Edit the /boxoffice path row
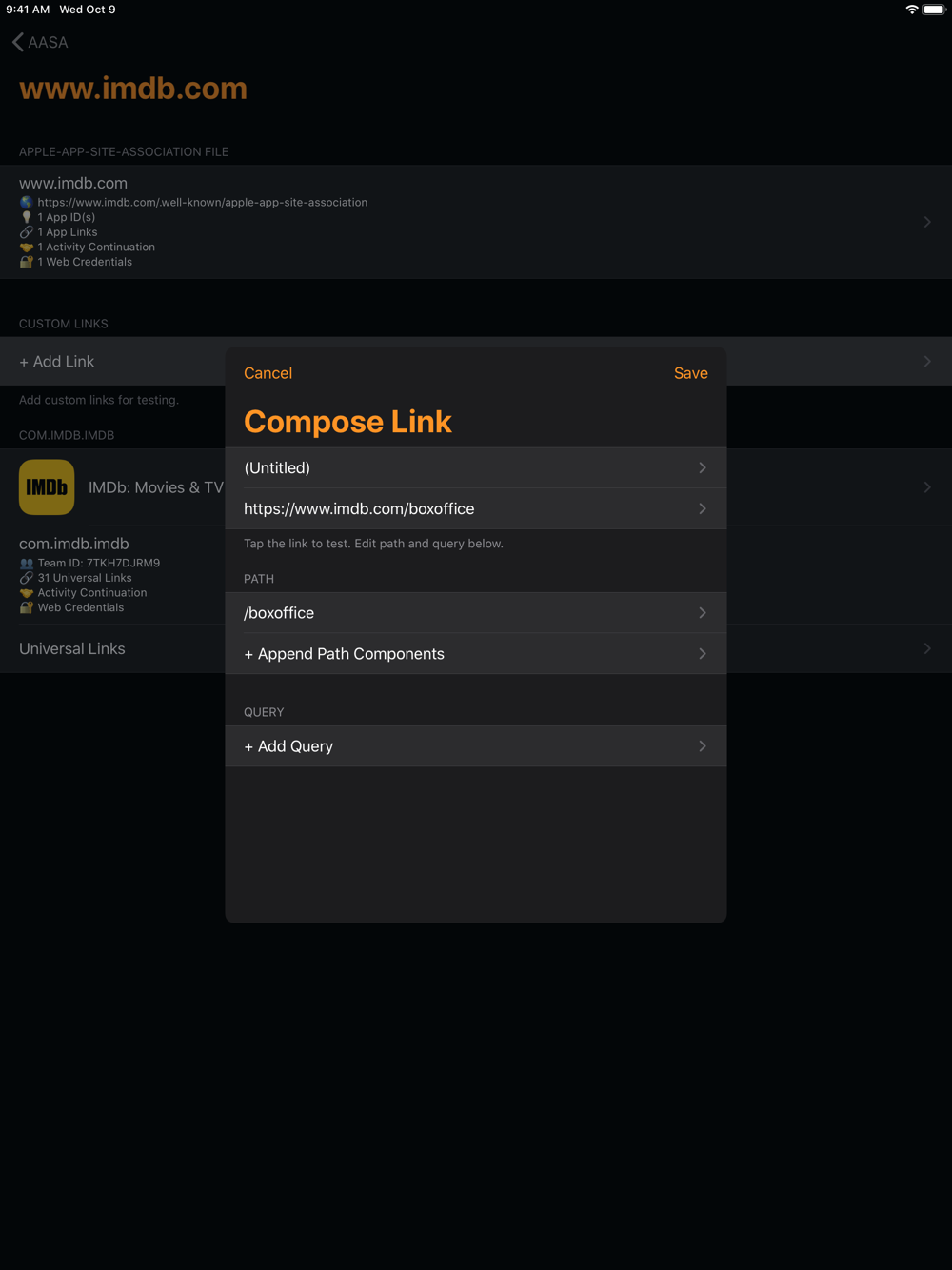 (476, 613)
